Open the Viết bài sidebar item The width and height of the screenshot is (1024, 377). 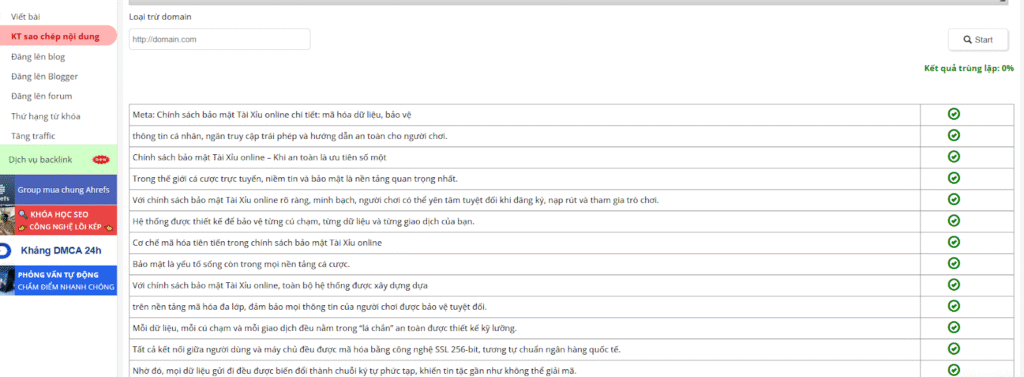[26, 16]
